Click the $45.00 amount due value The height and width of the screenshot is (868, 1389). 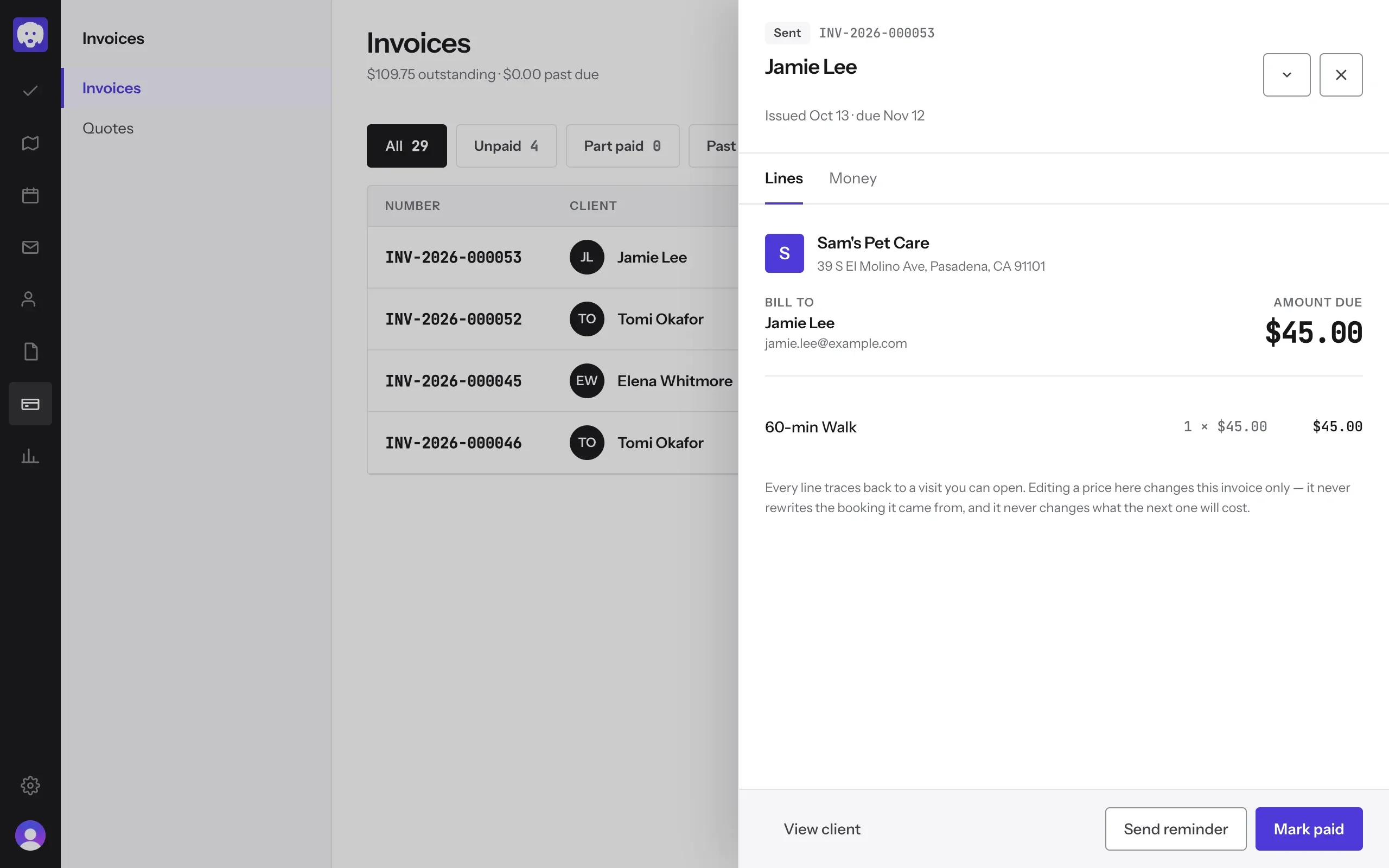click(x=1313, y=333)
